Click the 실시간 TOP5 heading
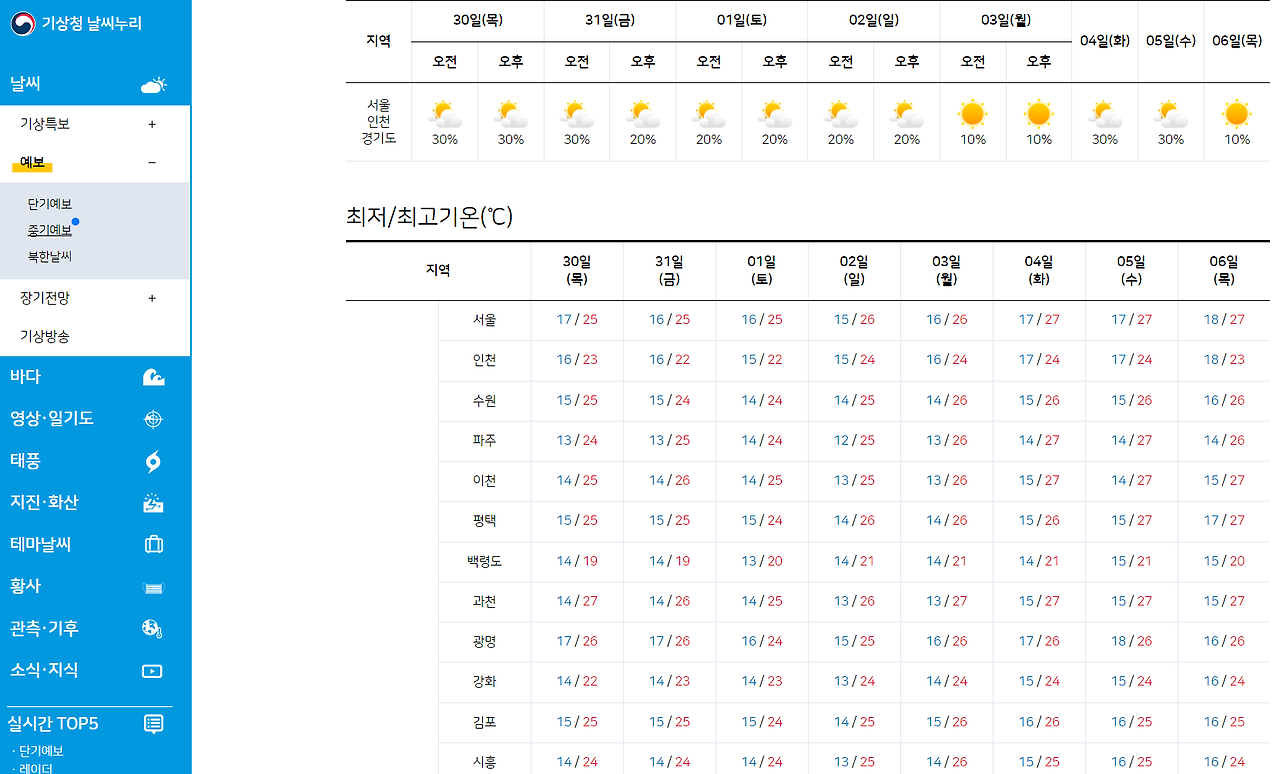 click(53, 724)
